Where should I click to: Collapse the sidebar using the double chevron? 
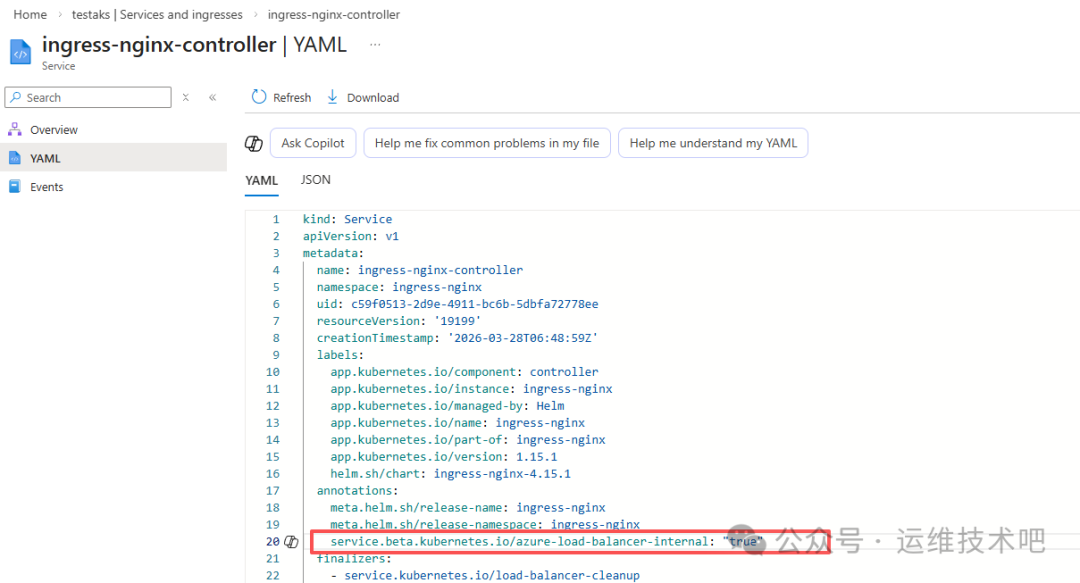212,97
